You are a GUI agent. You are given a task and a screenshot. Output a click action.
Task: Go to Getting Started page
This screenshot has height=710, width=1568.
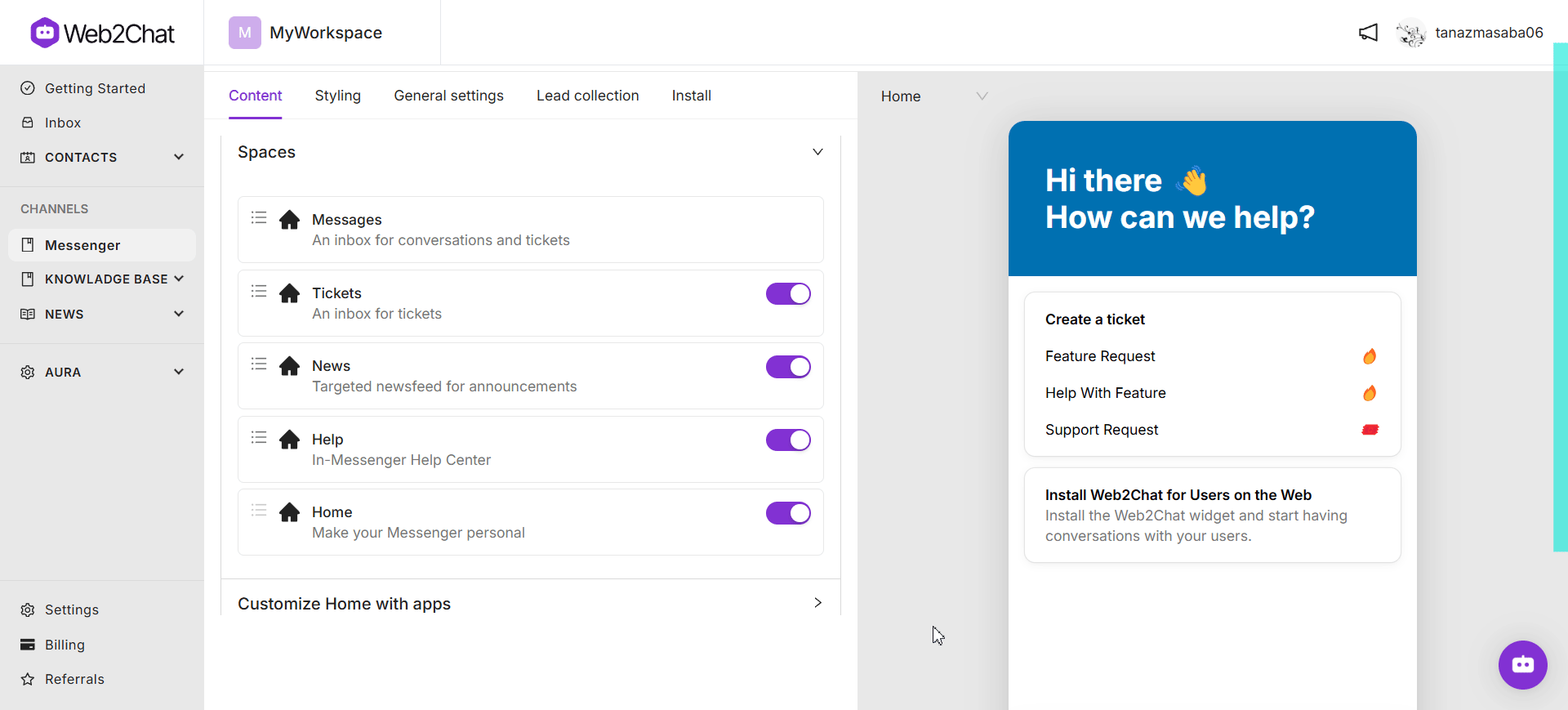[x=95, y=88]
